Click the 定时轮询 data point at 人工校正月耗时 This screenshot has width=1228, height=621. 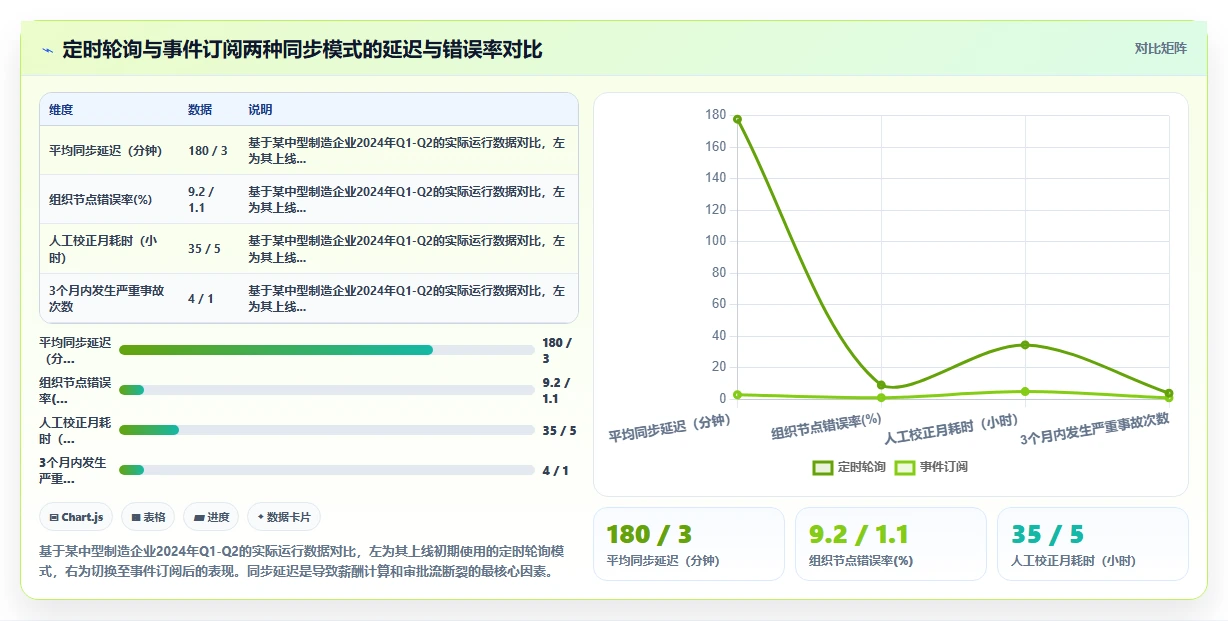[1025, 345]
